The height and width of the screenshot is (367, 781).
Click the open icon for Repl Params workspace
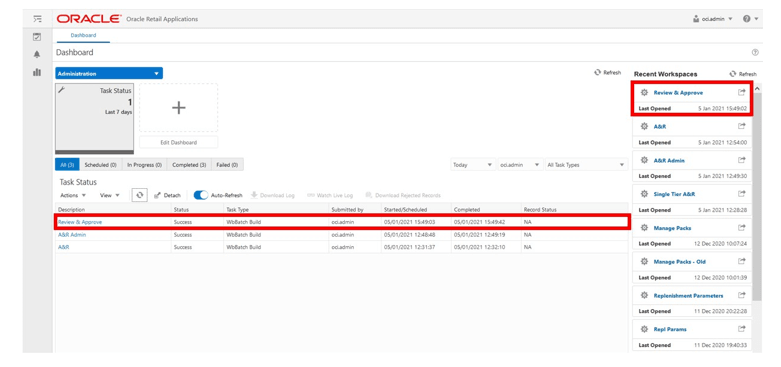pyautogui.click(x=741, y=329)
